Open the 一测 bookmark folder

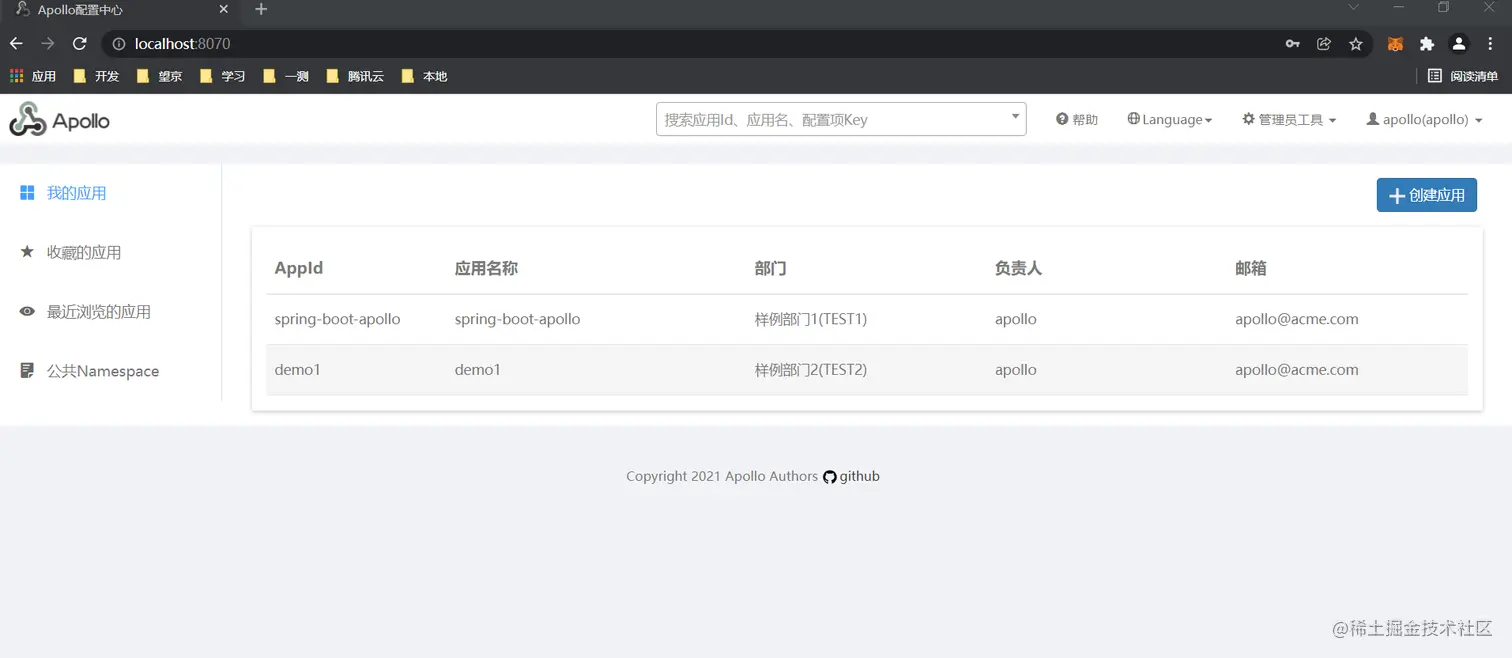(285, 76)
